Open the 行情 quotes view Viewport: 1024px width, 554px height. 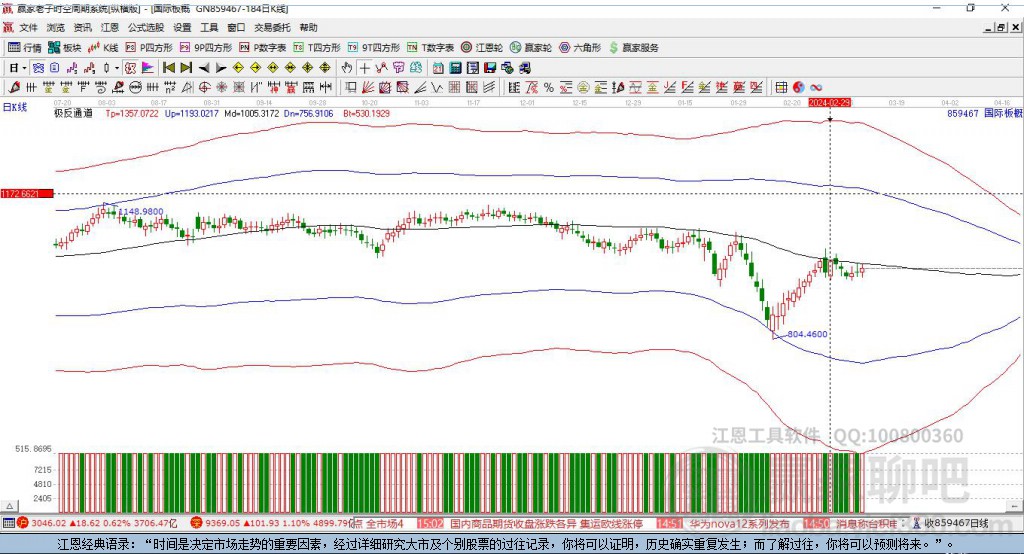(x=25, y=48)
